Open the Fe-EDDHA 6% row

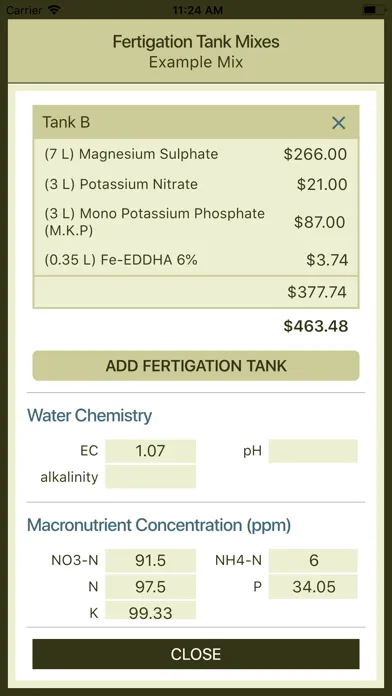tap(196, 260)
